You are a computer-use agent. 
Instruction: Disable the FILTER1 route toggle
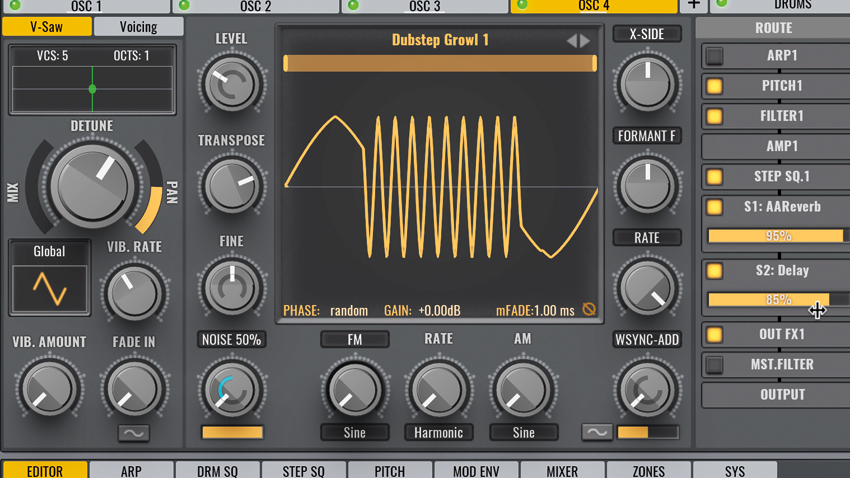pos(714,116)
